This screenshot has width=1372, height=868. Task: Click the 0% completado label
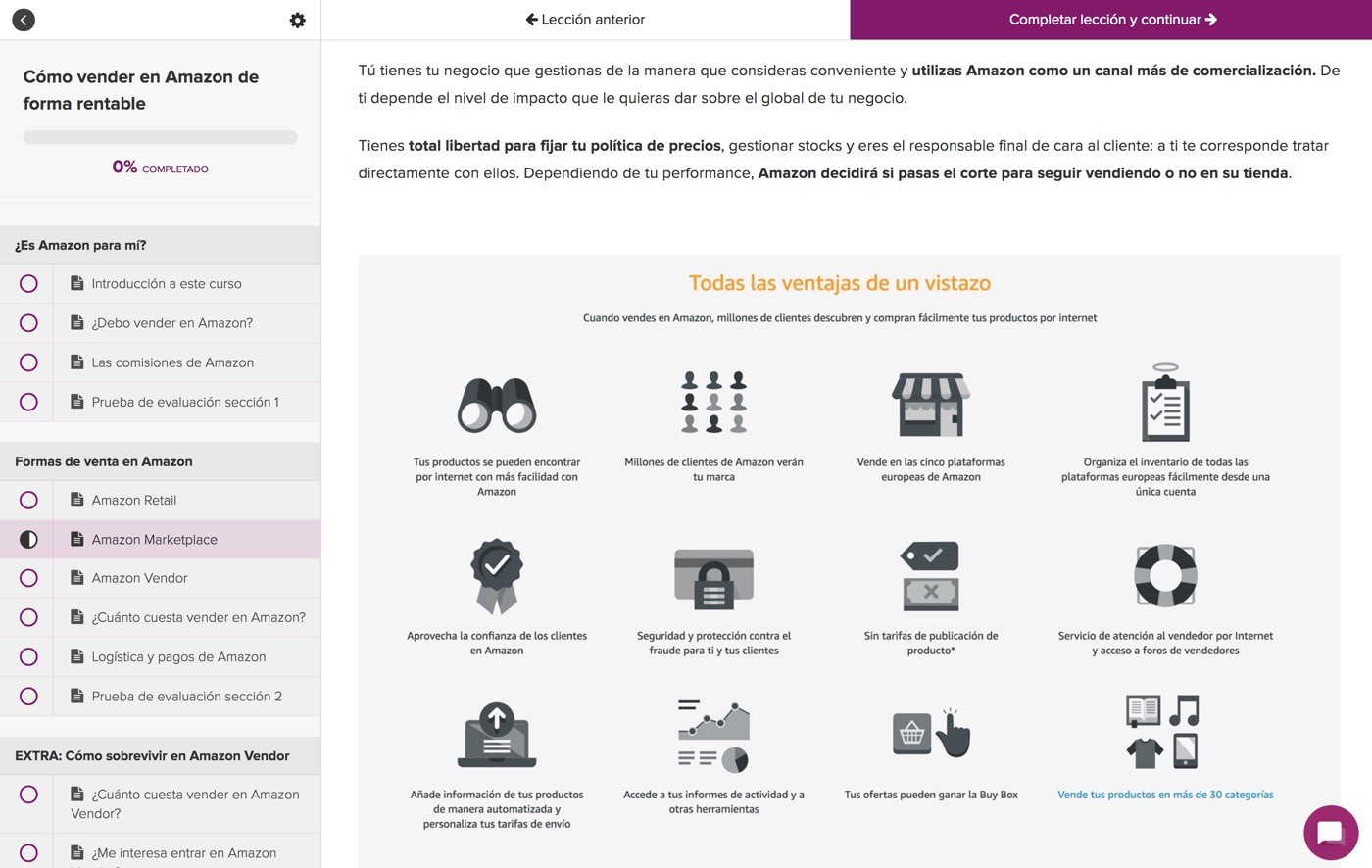click(160, 168)
